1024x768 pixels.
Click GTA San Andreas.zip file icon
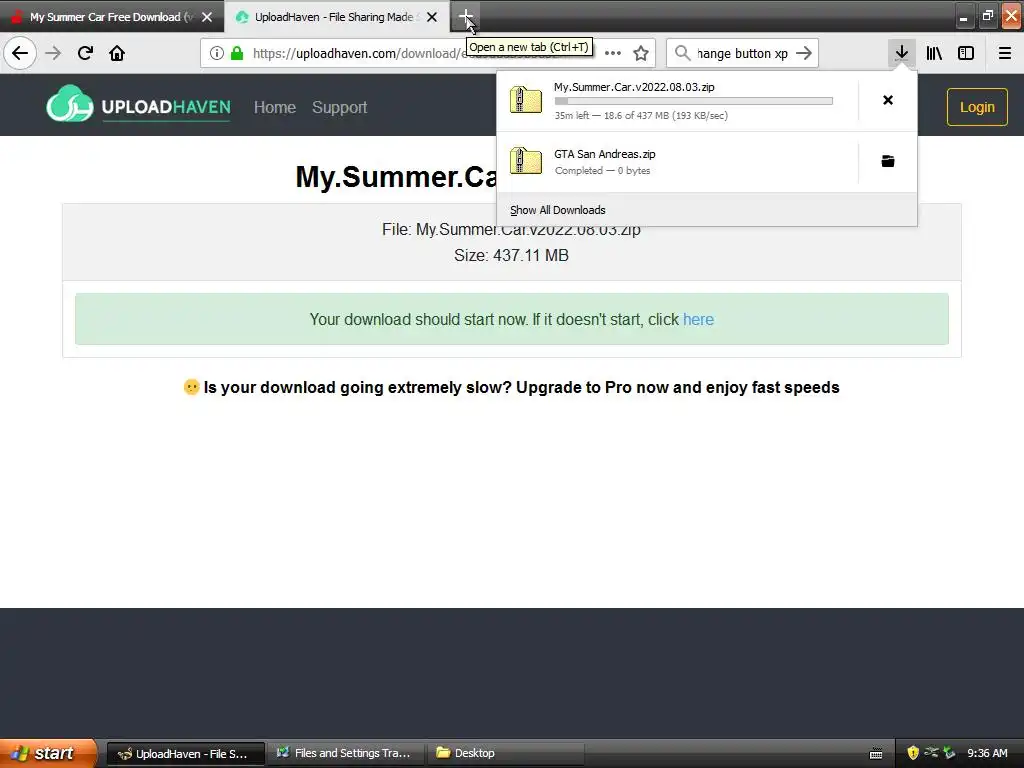coord(526,161)
